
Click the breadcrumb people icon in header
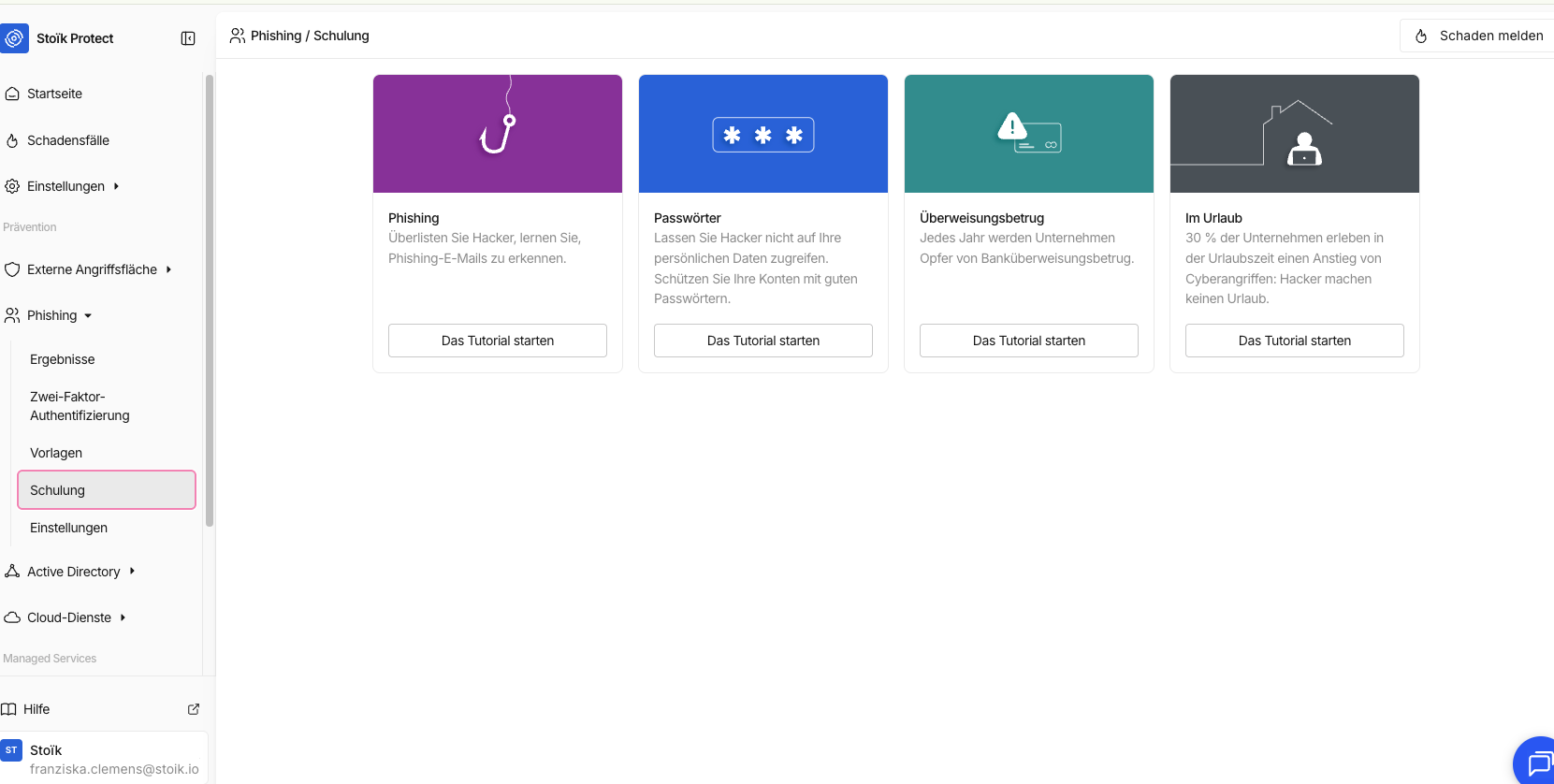point(238,36)
